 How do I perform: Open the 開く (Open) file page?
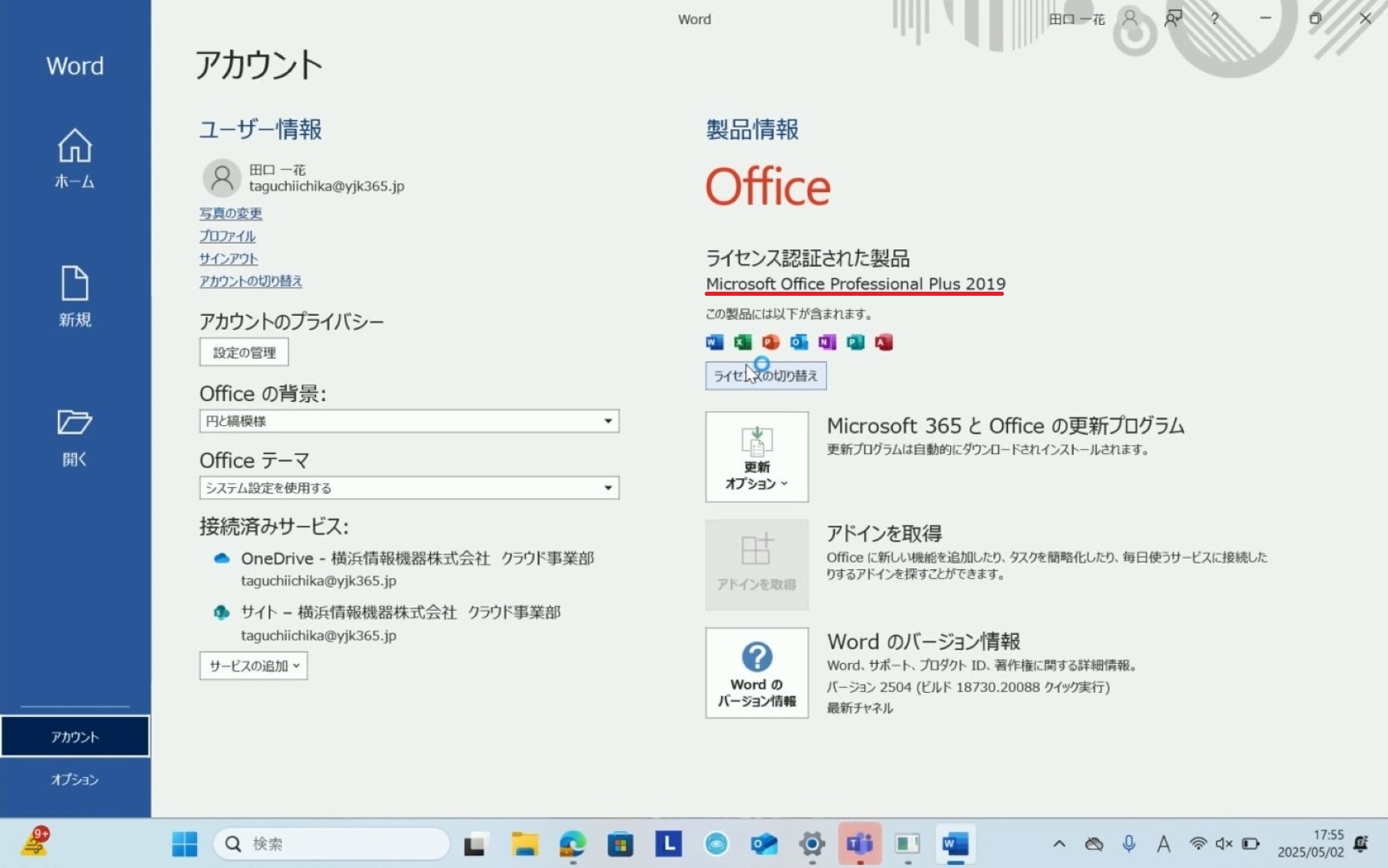[x=75, y=438]
